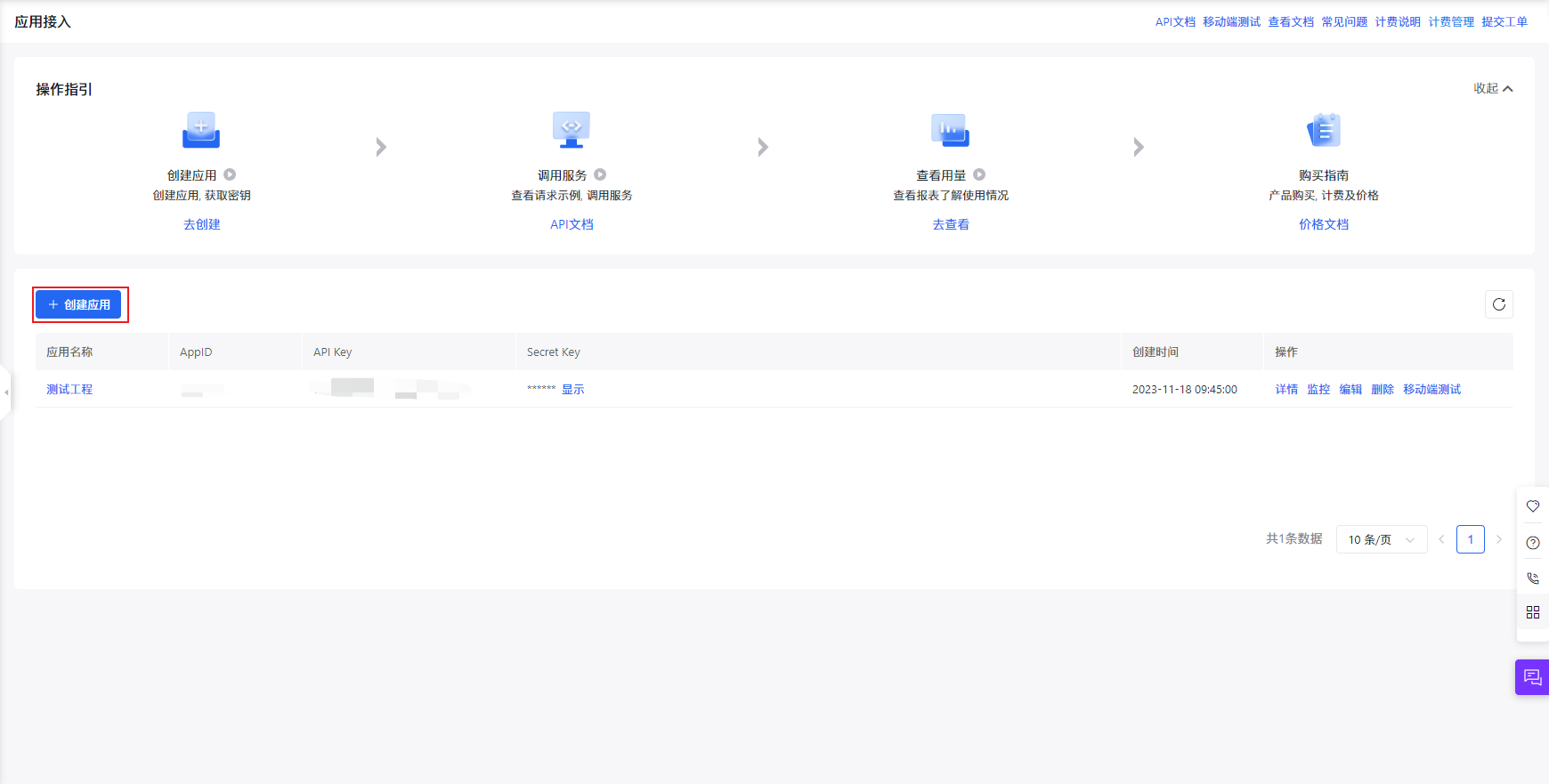The image size is (1549, 784).
Task: Click 编辑 for 测试工程
Action: 1350,389
